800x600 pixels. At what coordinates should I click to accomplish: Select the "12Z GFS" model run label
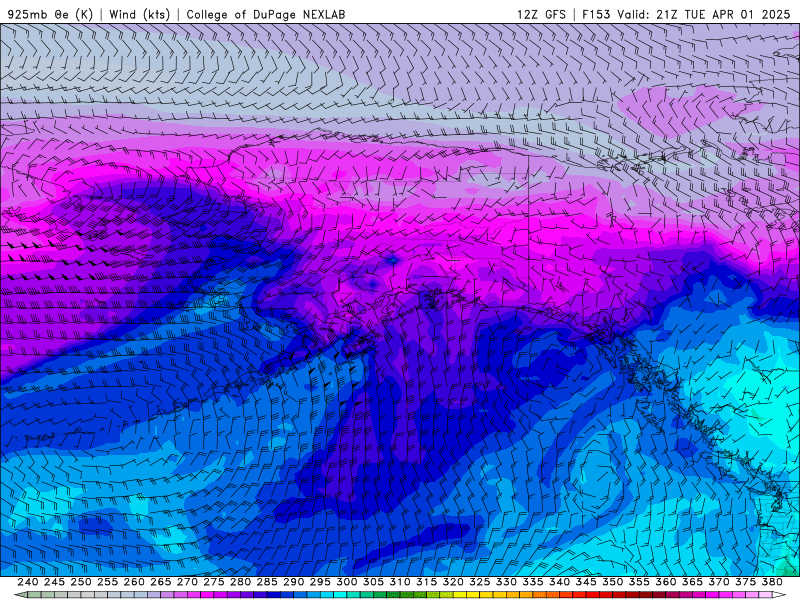[541, 15]
